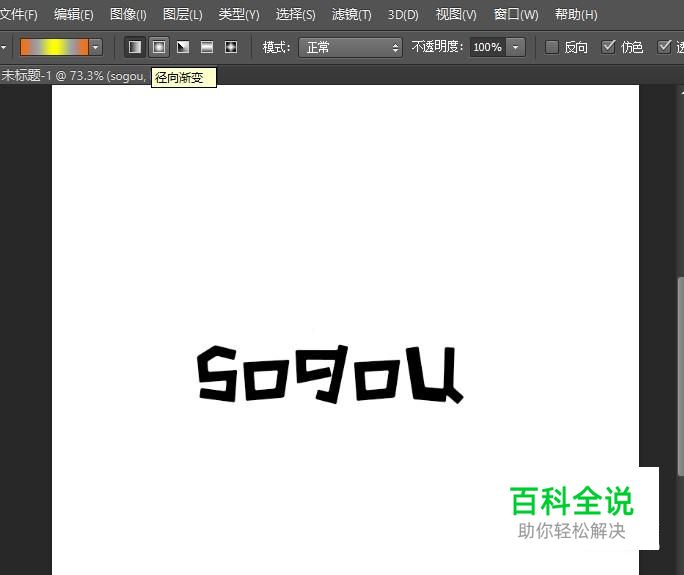Open the 模式 blend mode dropdown
Screen dimensions: 684x575
point(350,47)
